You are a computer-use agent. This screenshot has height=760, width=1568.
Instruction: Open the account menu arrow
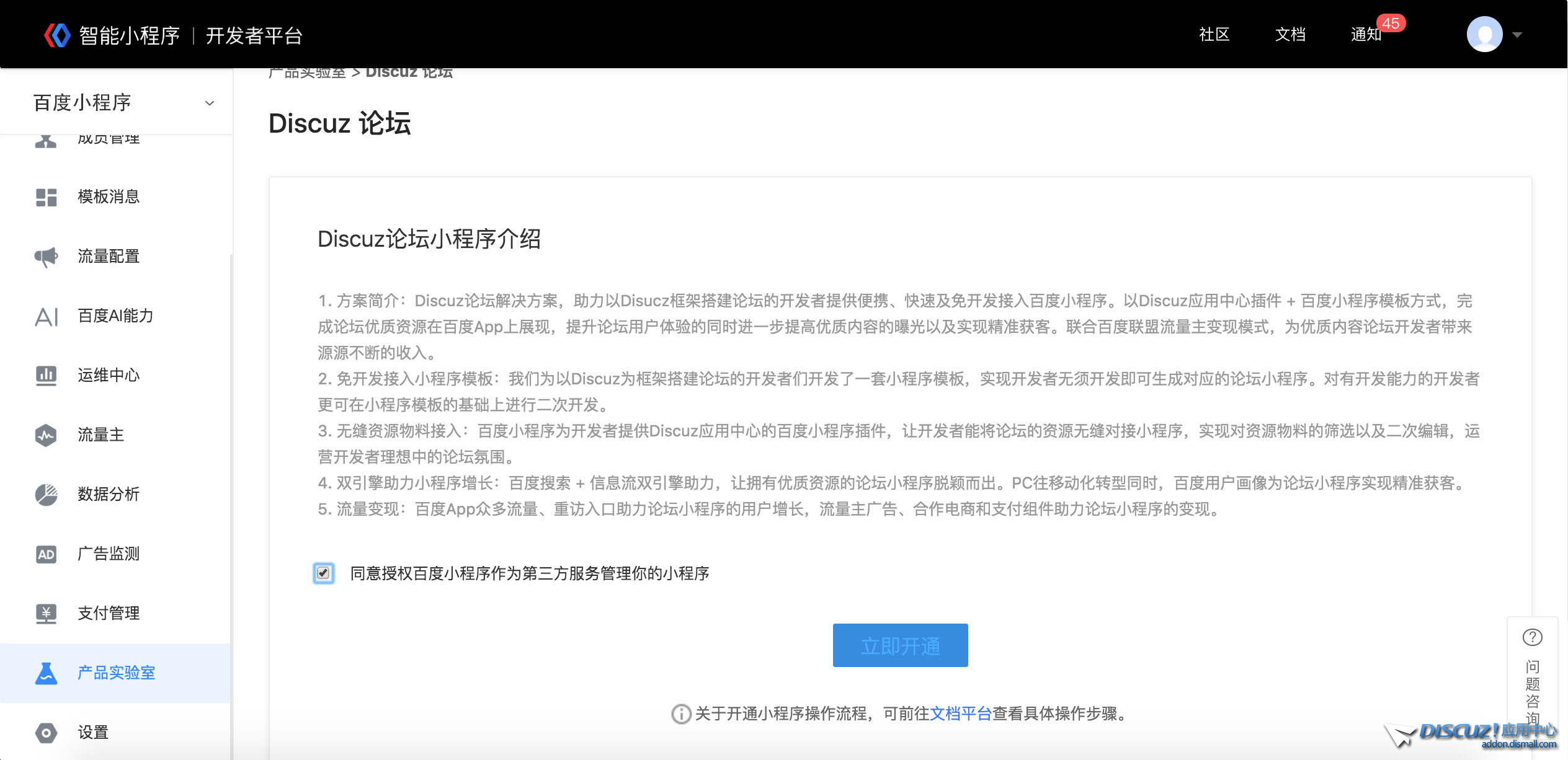(1517, 35)
